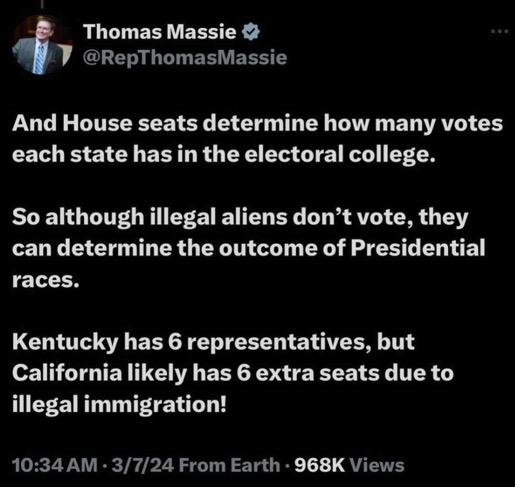Screen dimensions: 515x487
Task: Open the three-dot more options menu
Action: (x=499, y=32)
